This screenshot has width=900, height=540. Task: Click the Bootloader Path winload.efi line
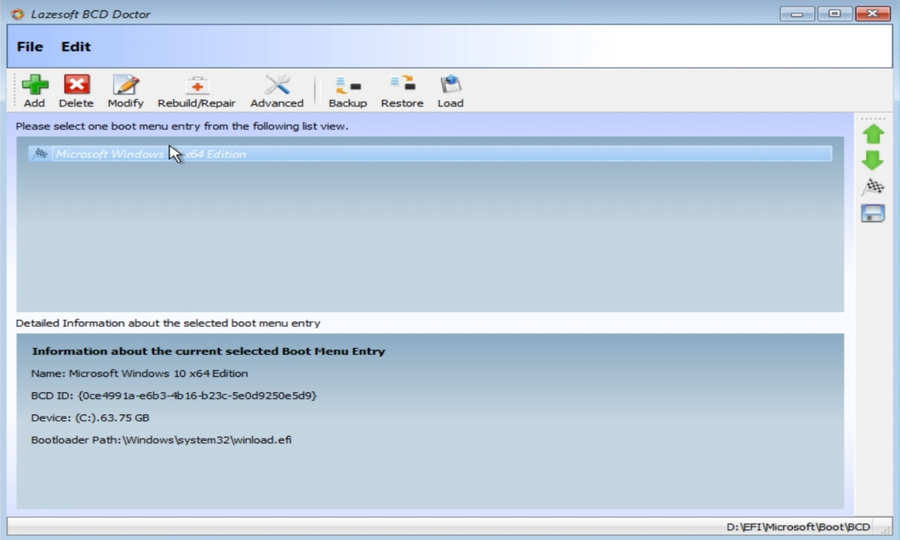[x=161, y=440]
